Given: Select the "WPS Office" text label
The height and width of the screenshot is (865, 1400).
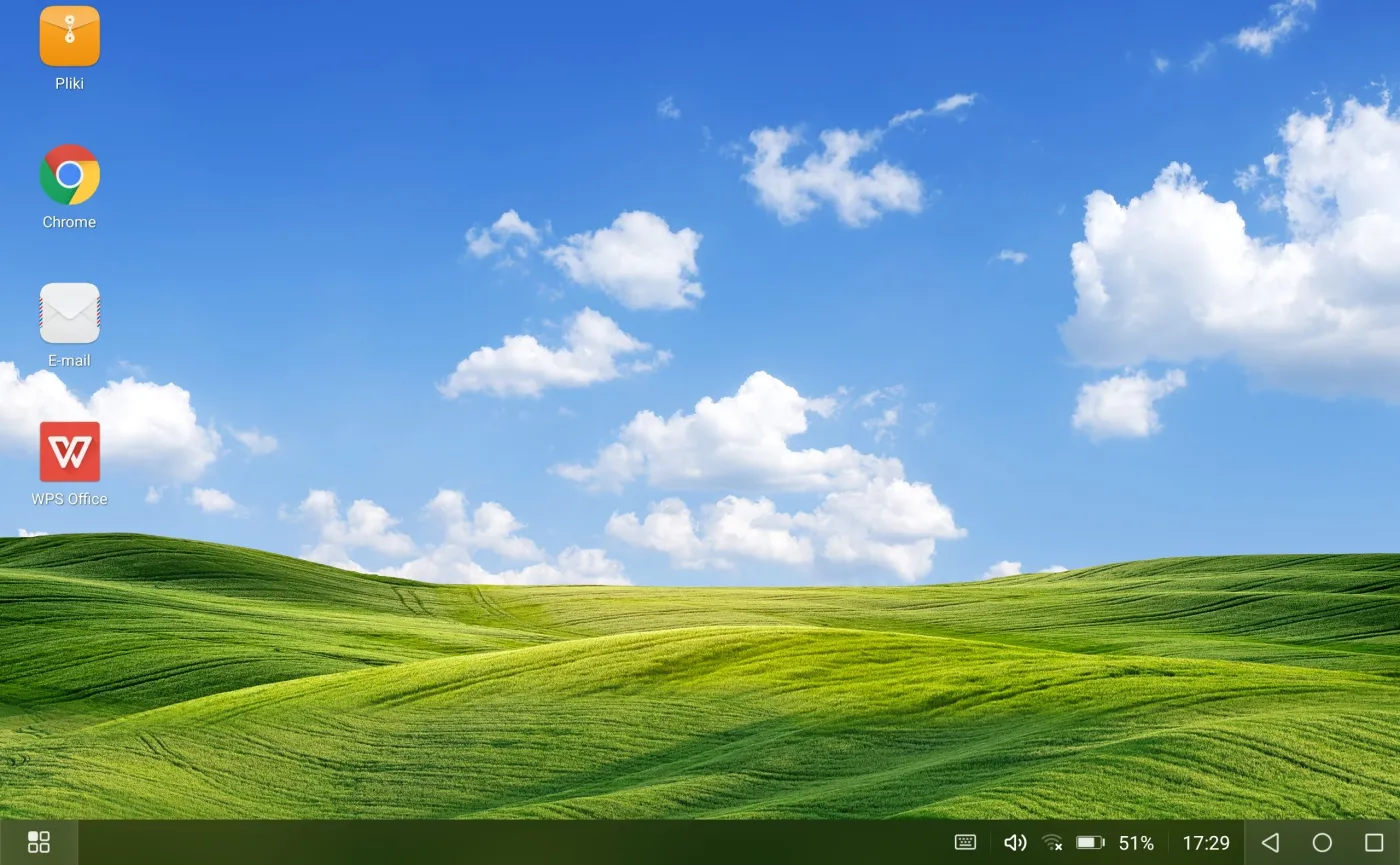Looking at the screenshot, I should click(69, 499).
